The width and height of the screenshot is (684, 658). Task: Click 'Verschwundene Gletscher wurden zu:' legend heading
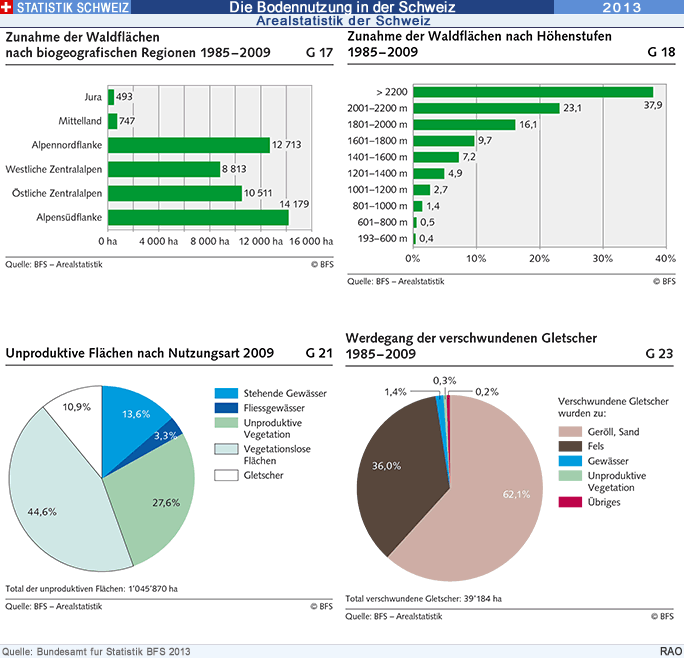pos(613,407)
